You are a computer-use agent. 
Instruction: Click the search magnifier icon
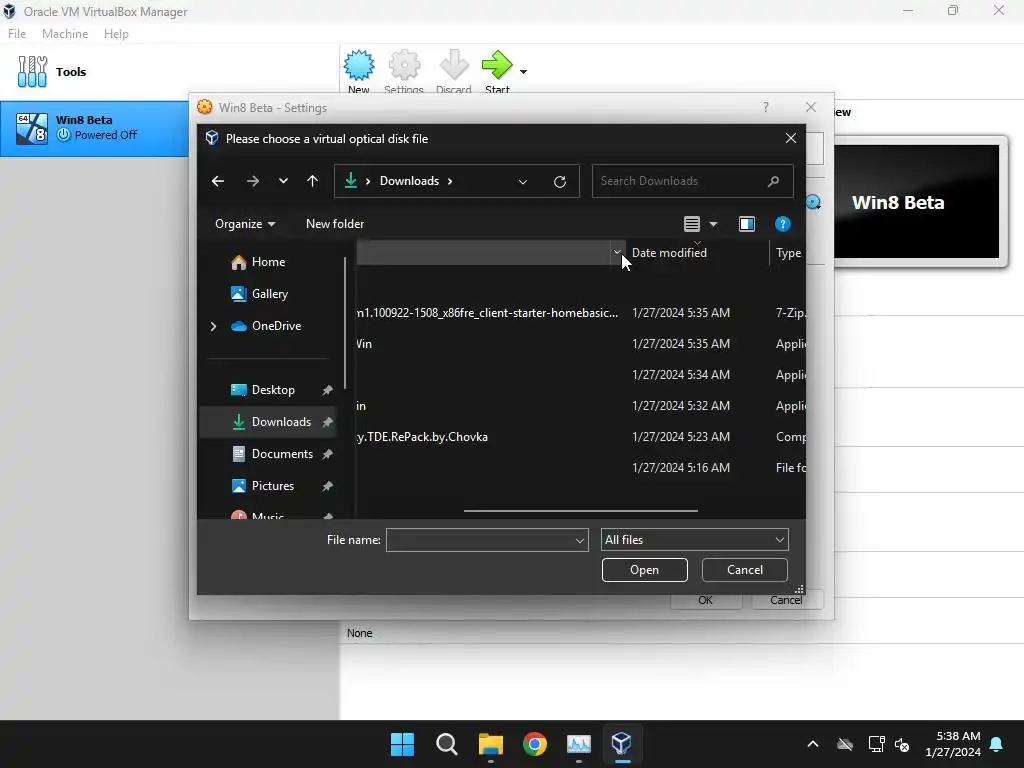pyautogui.click(x=773, y=181)
